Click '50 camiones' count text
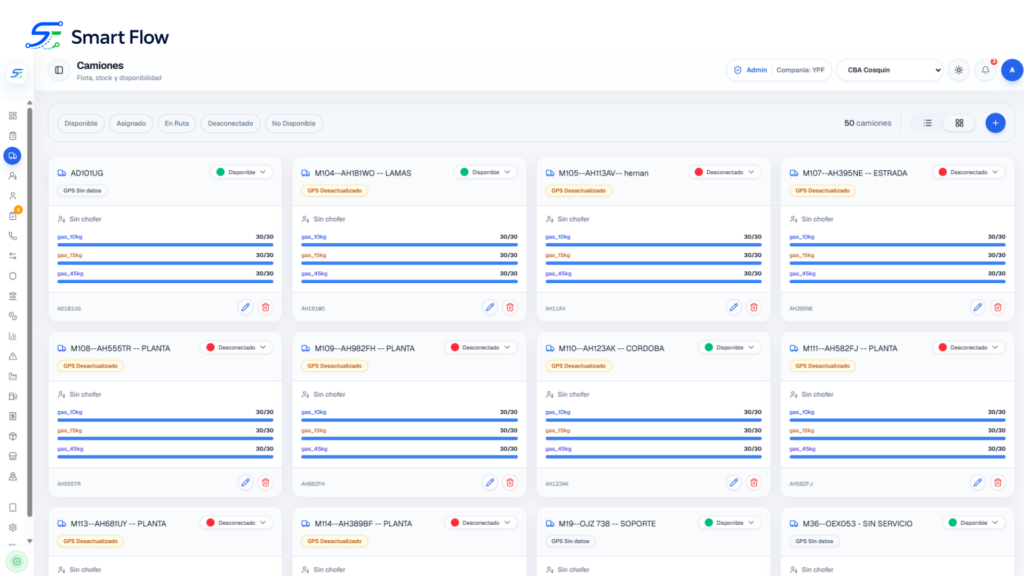 [867, 123]
